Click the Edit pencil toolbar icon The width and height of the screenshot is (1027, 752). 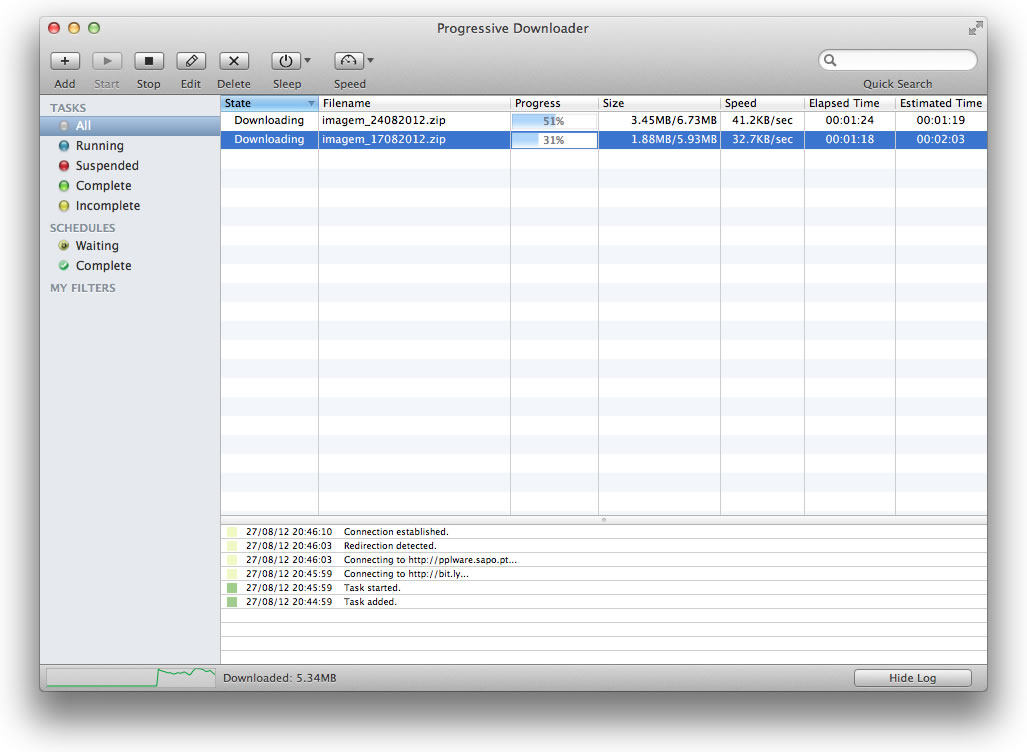(x=191, y=61)
